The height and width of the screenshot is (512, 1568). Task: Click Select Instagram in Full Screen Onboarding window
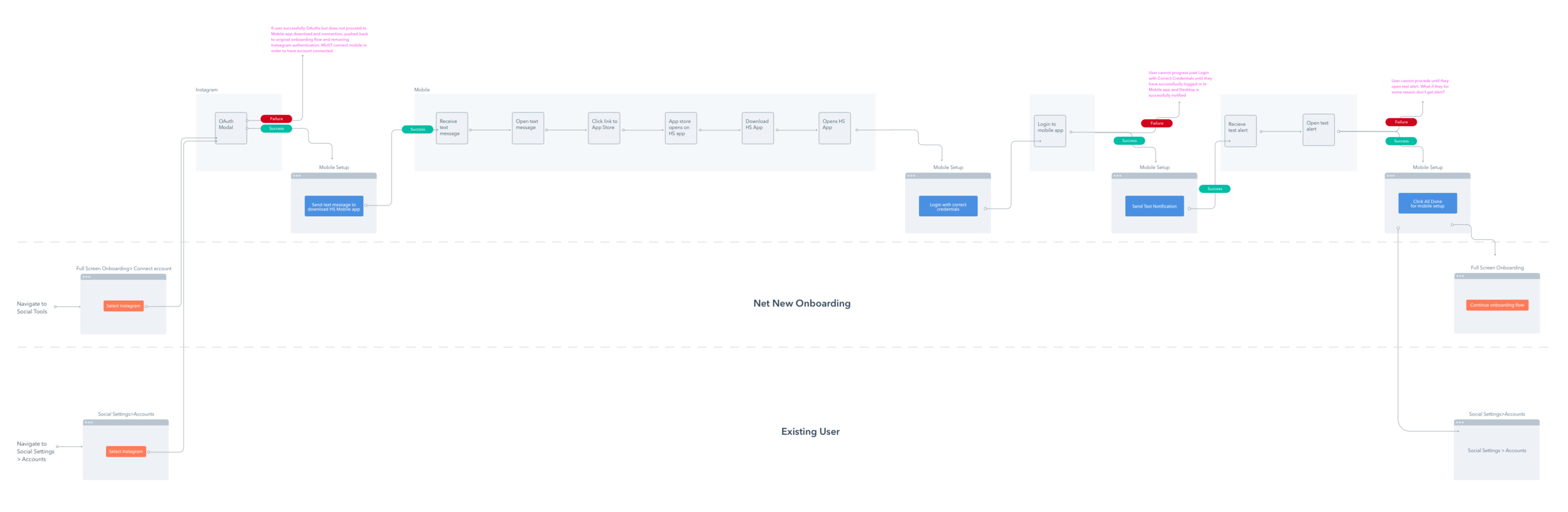(124, 306)
